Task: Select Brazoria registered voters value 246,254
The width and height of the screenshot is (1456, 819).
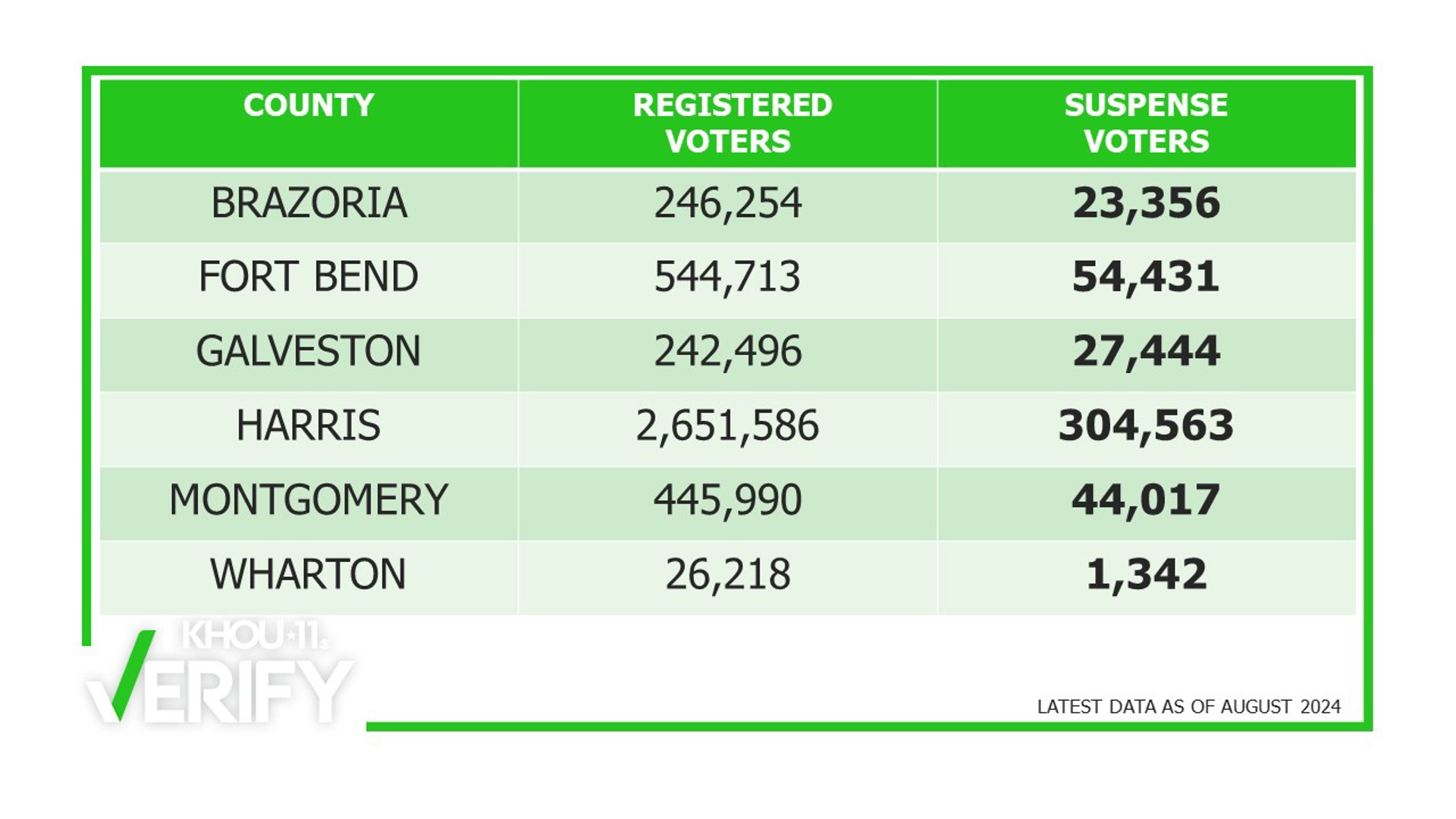Action: coord(728,203)
